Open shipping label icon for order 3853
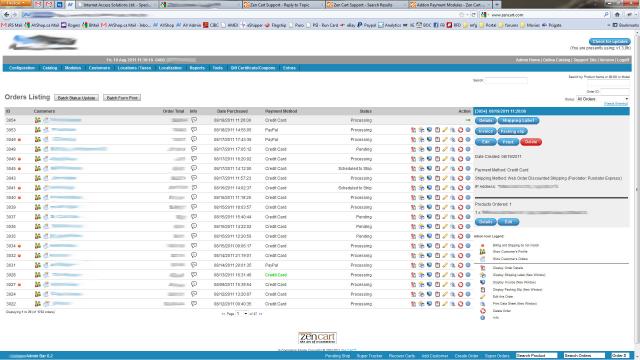Viewport: 640px width, 360px height. 421,130
